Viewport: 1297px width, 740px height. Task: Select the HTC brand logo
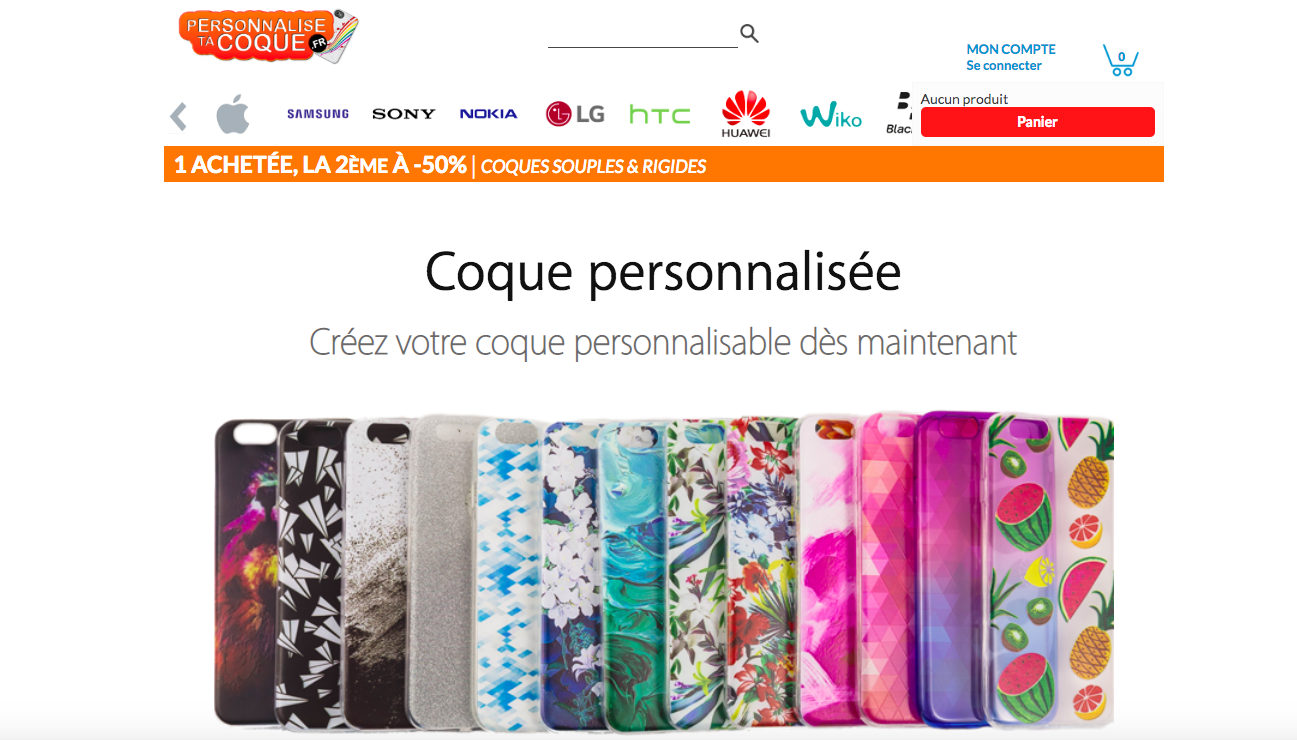(x=660, y=115)
